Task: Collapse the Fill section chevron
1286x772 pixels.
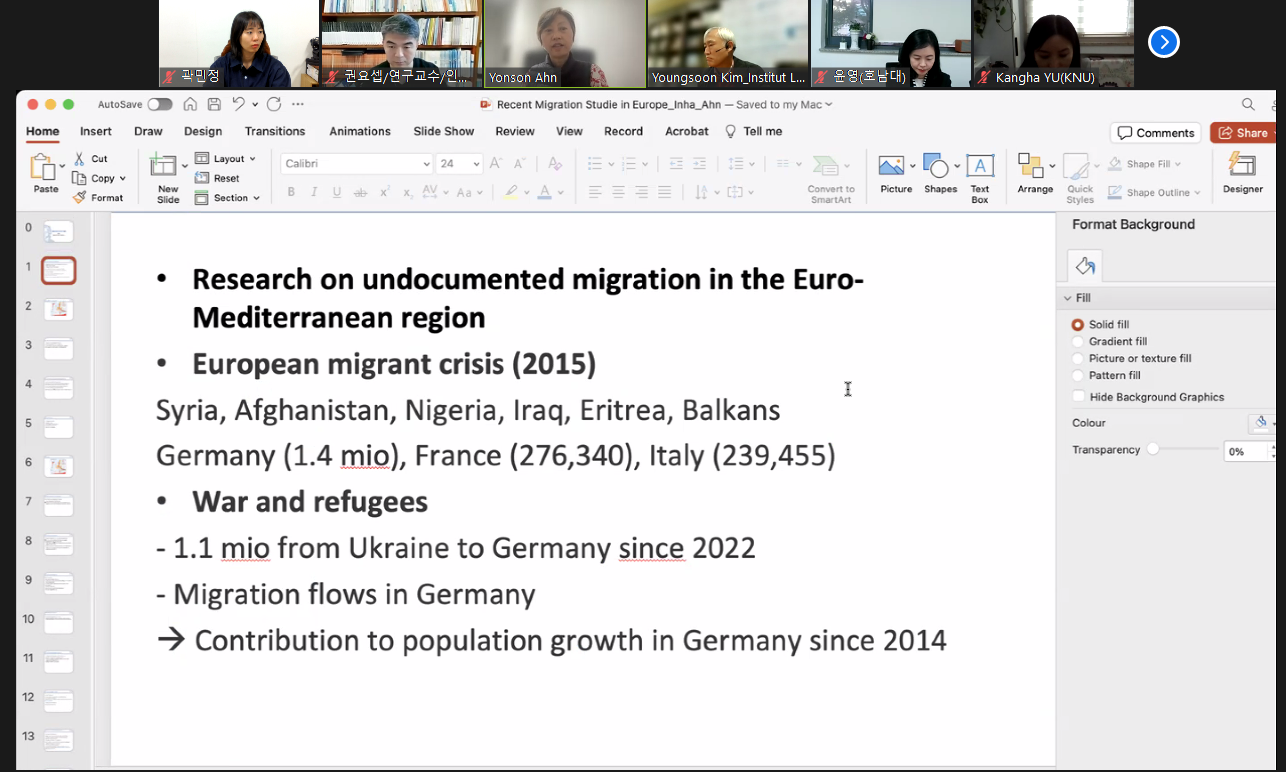Action: [x=1068, y=298]
